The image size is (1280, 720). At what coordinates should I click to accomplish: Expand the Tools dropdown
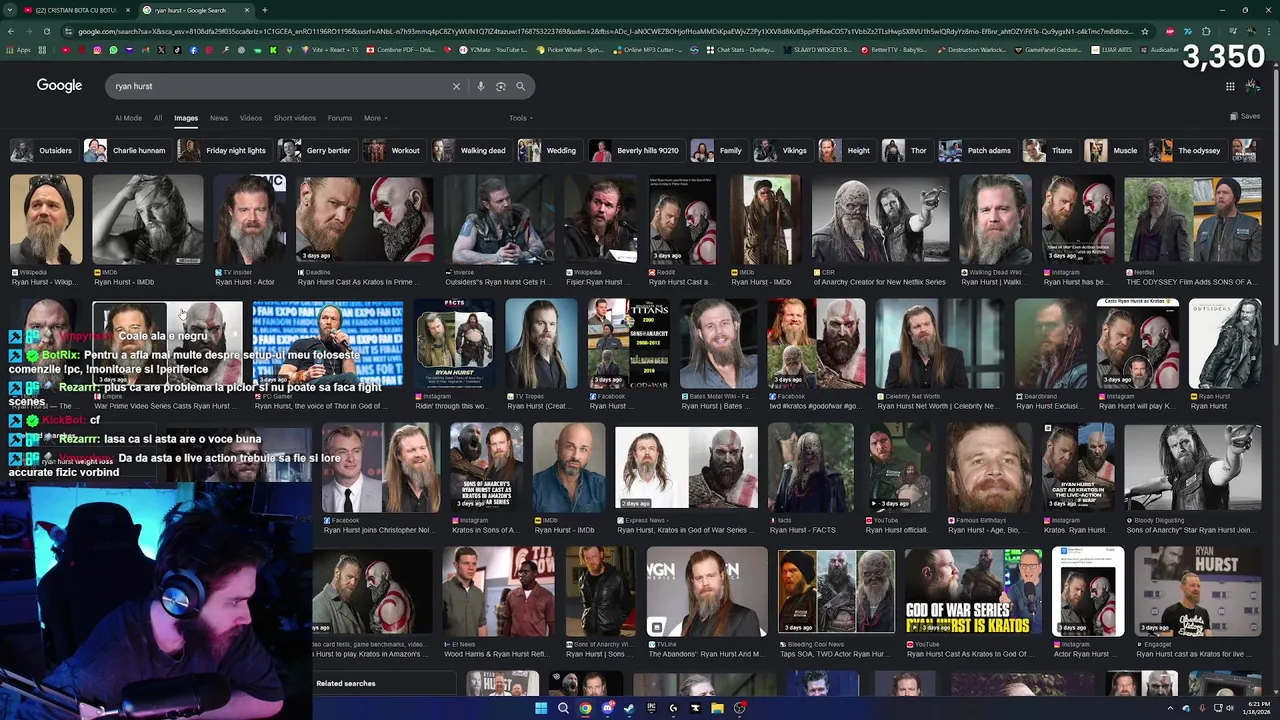(520, 118)
